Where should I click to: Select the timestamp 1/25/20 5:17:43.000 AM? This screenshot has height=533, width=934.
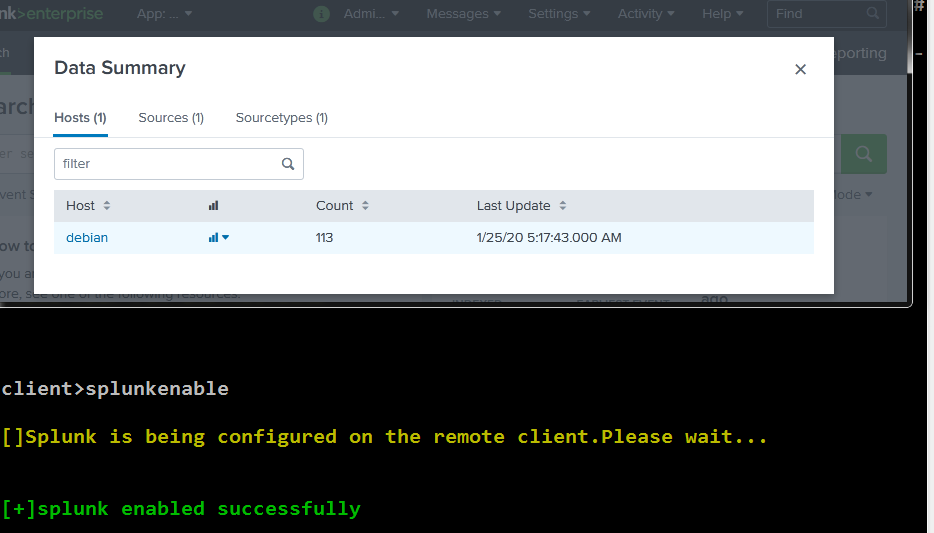click(x=549, y=238)
